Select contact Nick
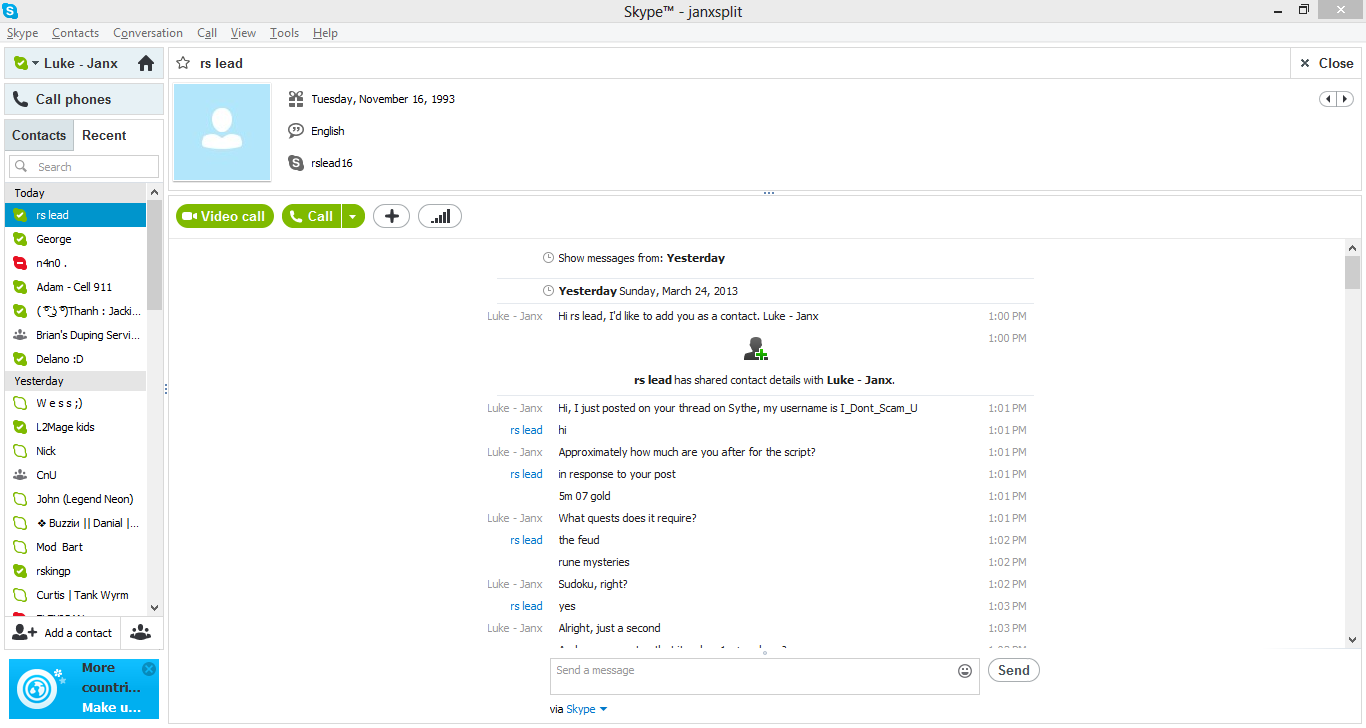Image resolution: width=1366 pixels, height=728 pixels. [x=76, y=451]
